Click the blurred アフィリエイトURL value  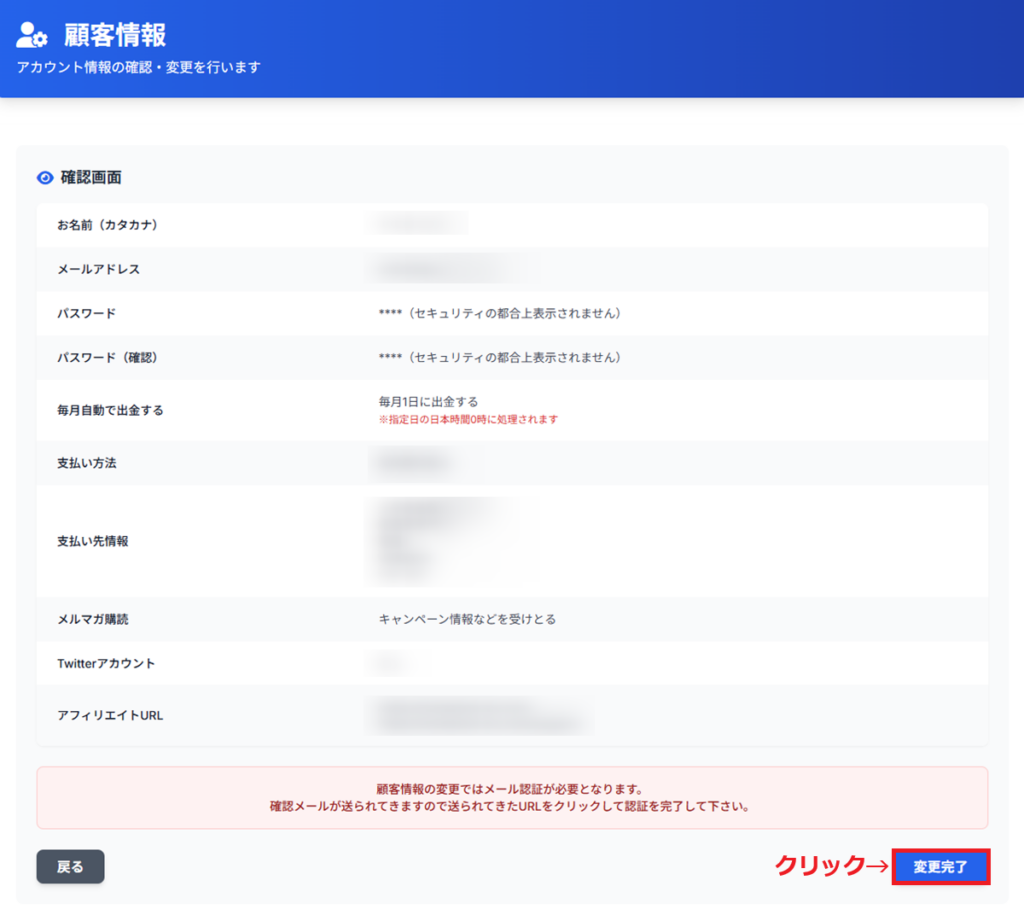click(478, 715)
